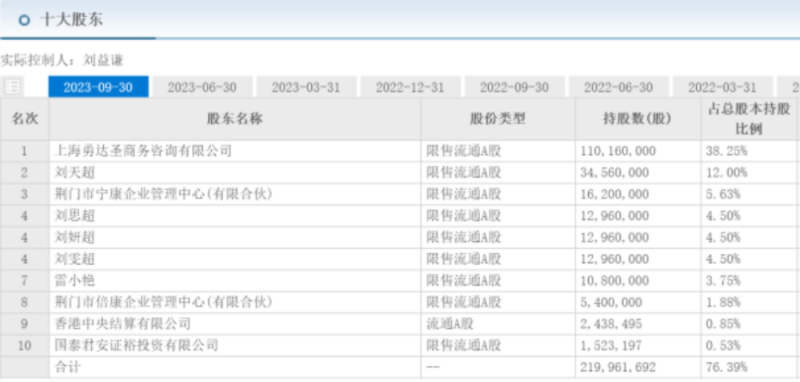Click the 占总股本持股比例 column header

749,119
